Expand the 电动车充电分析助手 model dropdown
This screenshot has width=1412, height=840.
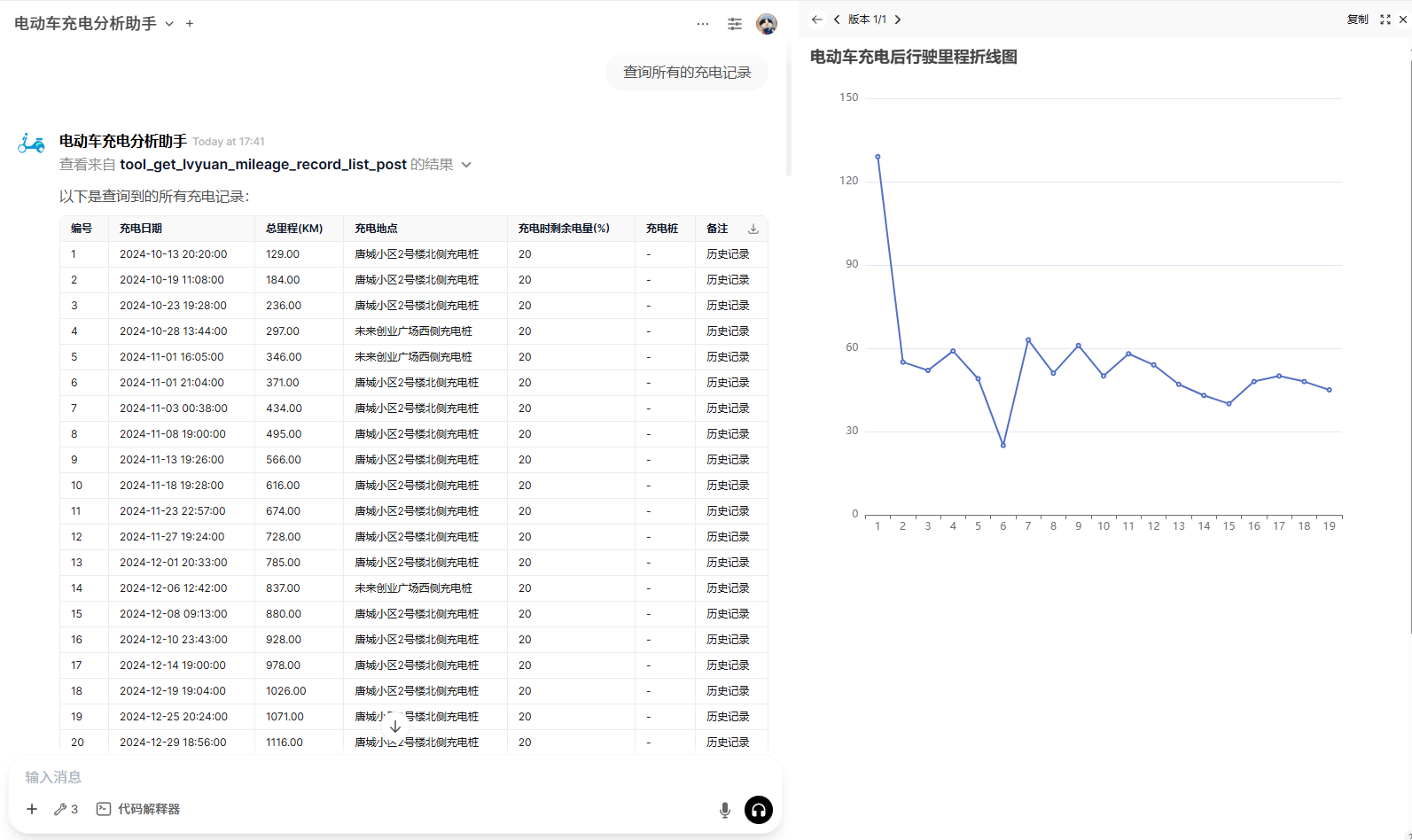click(x=169, y=24)
